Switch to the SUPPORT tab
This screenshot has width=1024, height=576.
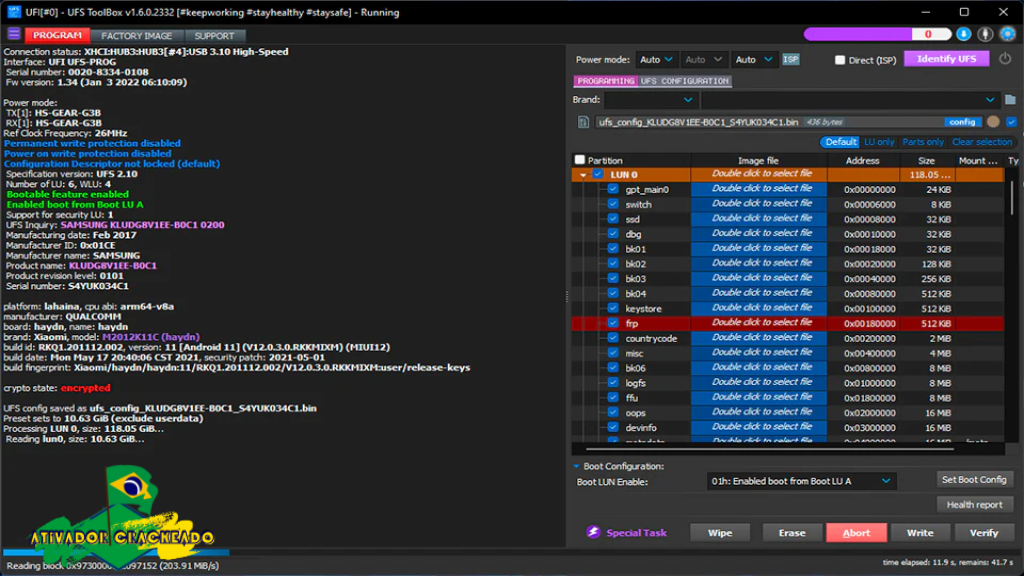coord(214,36)
